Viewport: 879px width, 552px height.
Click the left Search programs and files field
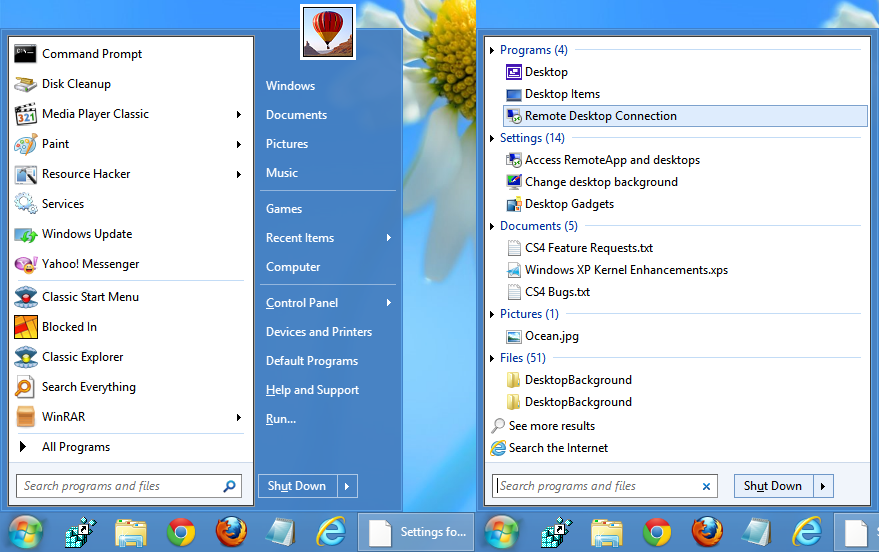click(x=129, y=486)
